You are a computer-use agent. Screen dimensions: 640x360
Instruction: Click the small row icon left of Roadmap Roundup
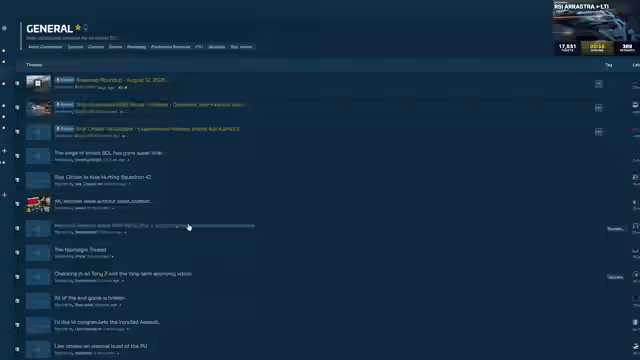point(17,83)
